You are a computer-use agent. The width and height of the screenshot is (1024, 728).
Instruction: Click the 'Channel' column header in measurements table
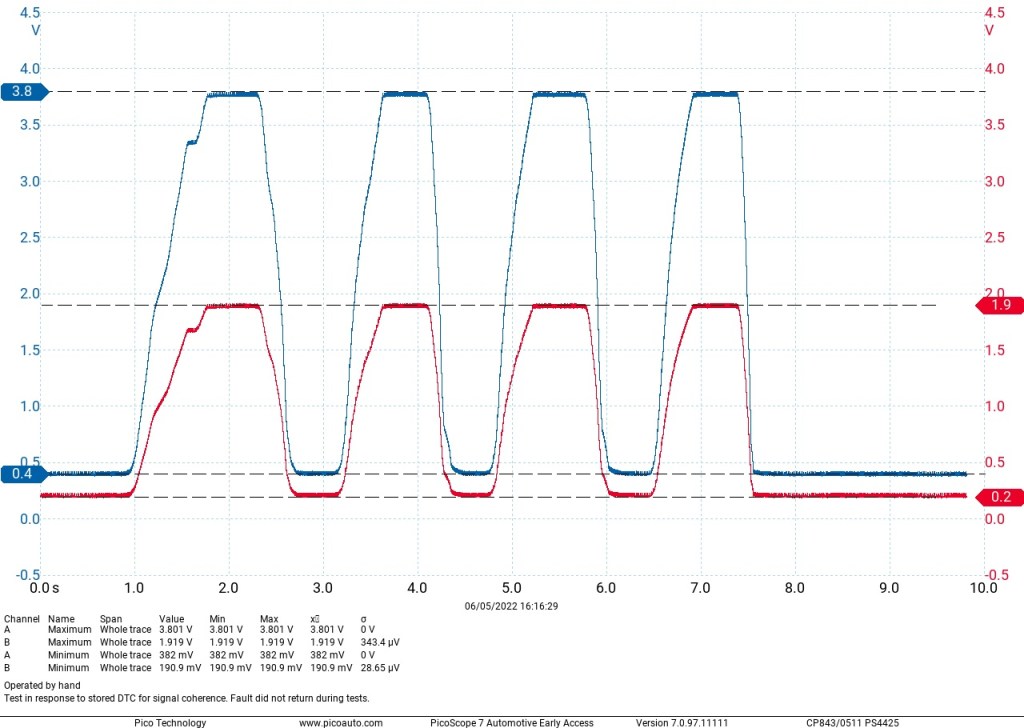[x=21, y=619]
